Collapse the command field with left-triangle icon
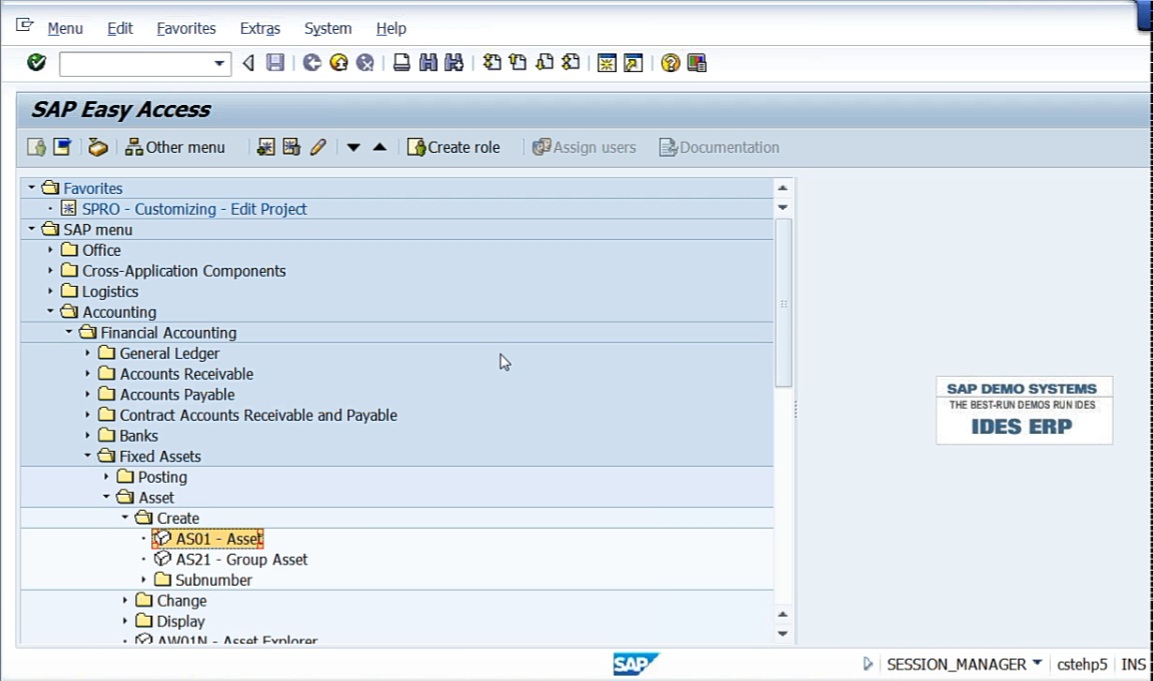The height and width of the screenshot is (681, 1153). pyautogui.click(x=249, y=63)
